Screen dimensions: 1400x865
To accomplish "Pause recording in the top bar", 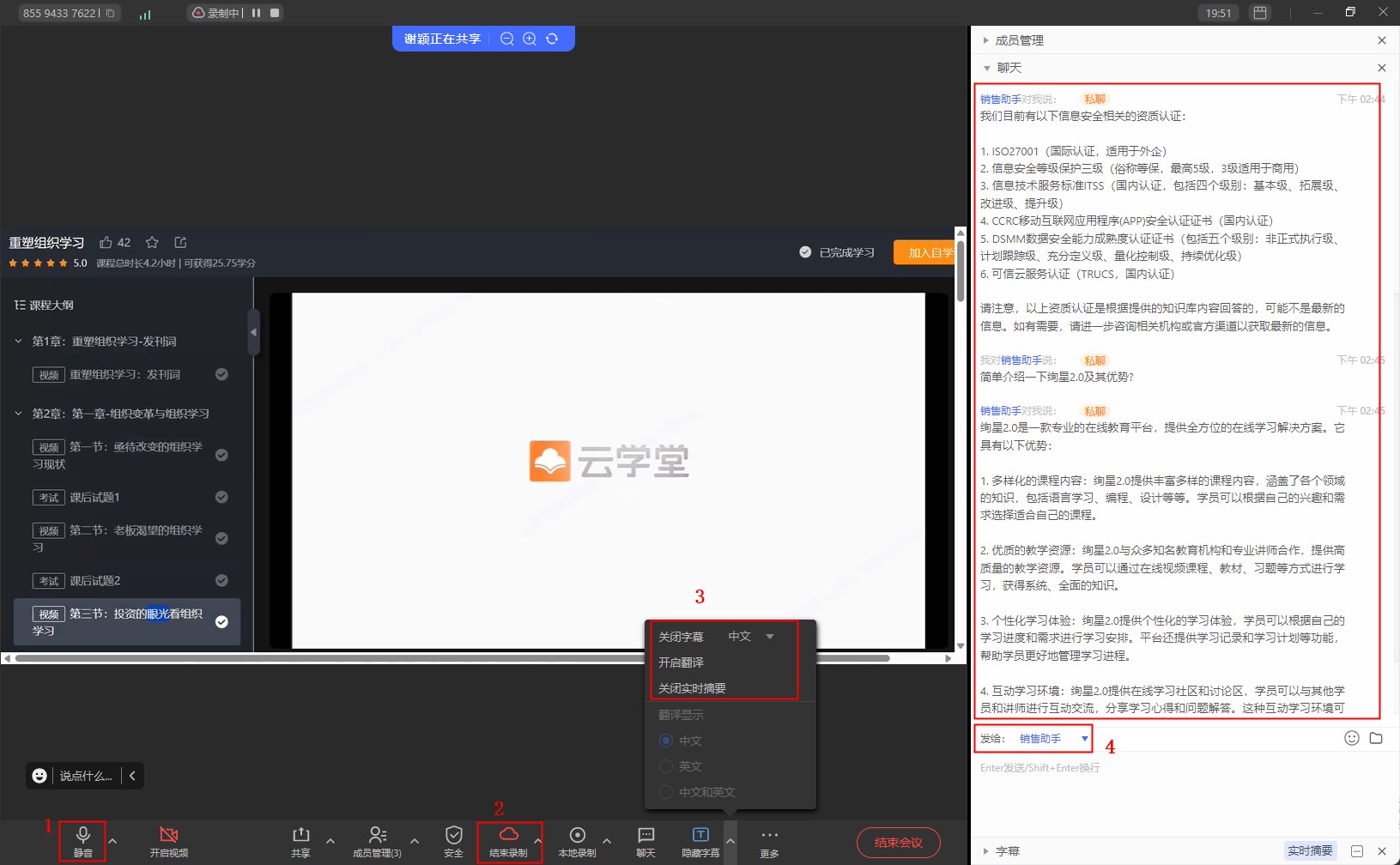I will point(256,13).
